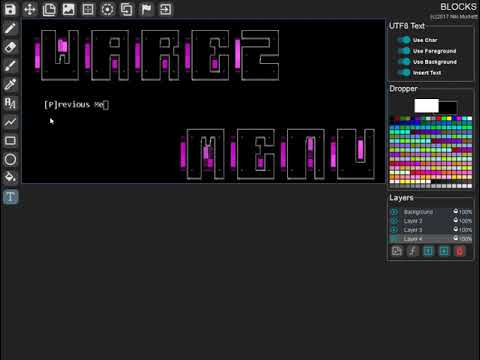Click the Layer 3 100% opacity control
The width and height of the screenshot is (480, 360).
(462, 230)
